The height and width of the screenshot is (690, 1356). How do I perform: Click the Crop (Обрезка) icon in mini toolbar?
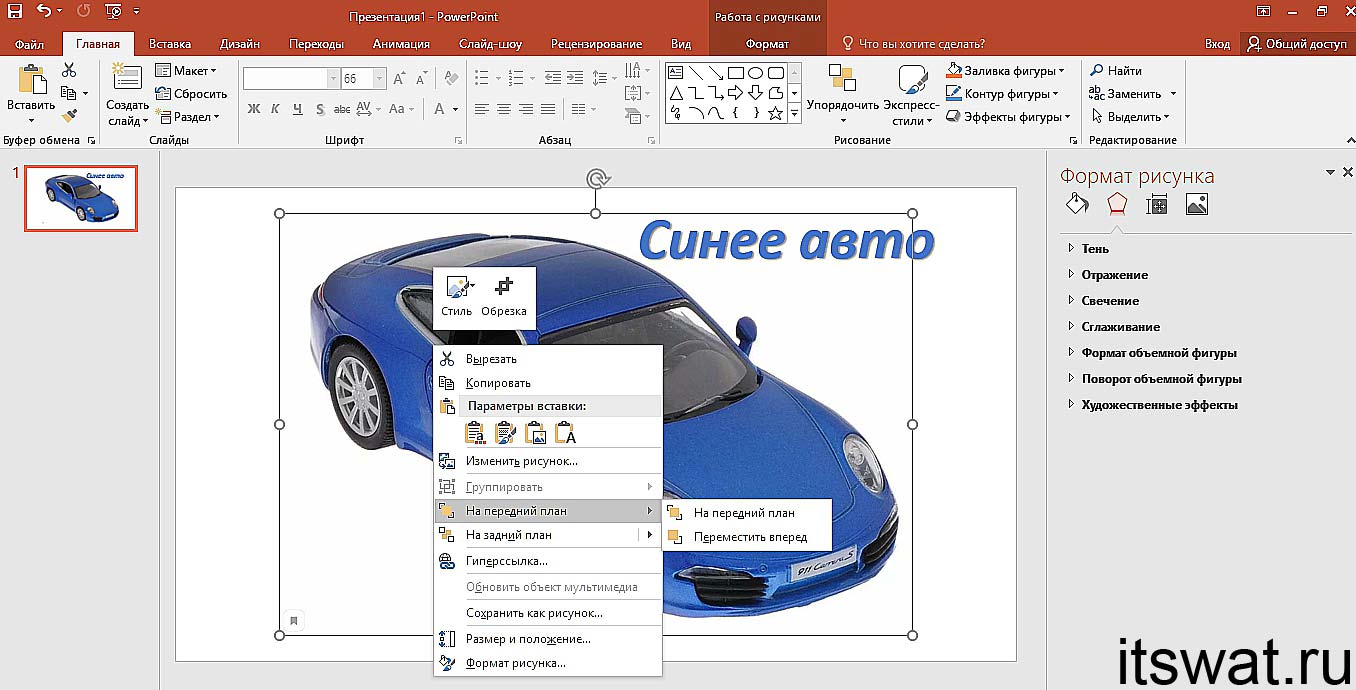(503, 288)
